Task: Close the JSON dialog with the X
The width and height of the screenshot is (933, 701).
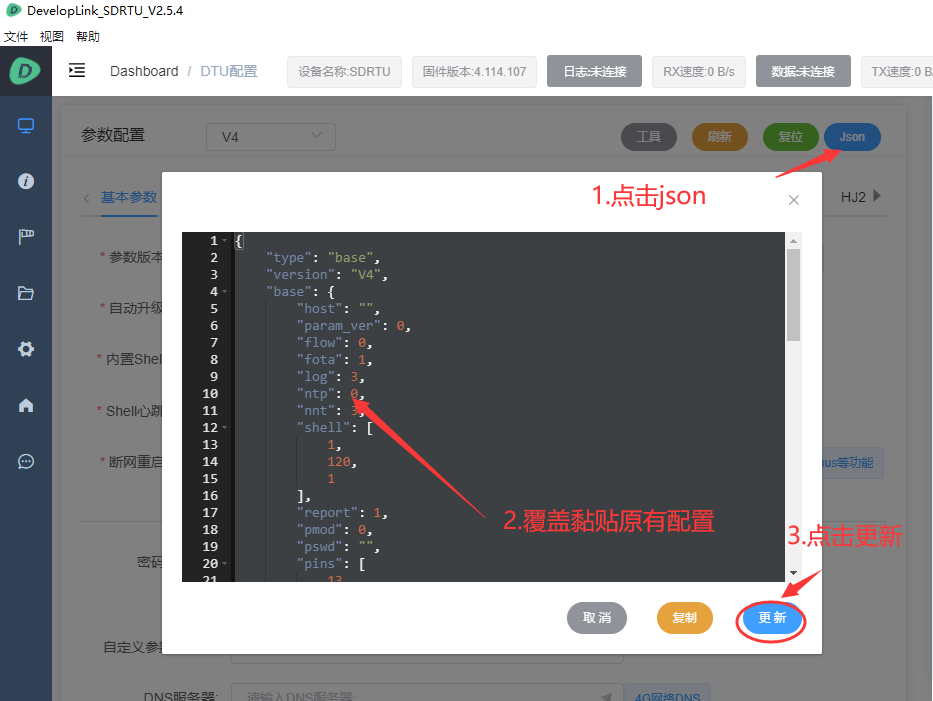Action: pyautogui.click(x=794, y=200)
